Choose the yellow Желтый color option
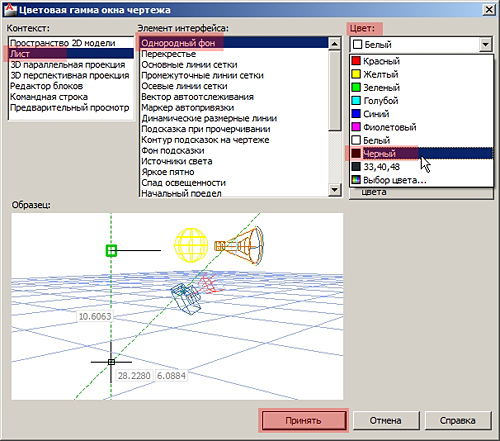Image resolution: width=500 pixels, height=441 pixels. (421, 74)
